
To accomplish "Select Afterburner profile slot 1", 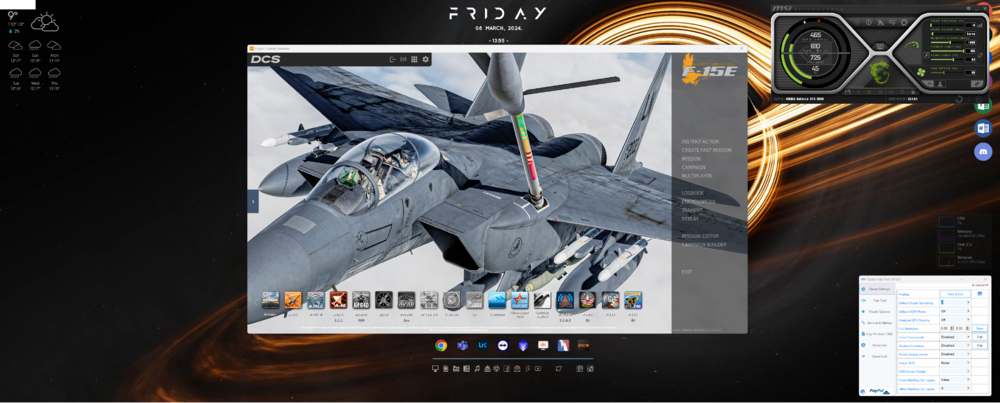I will [858, 92].
